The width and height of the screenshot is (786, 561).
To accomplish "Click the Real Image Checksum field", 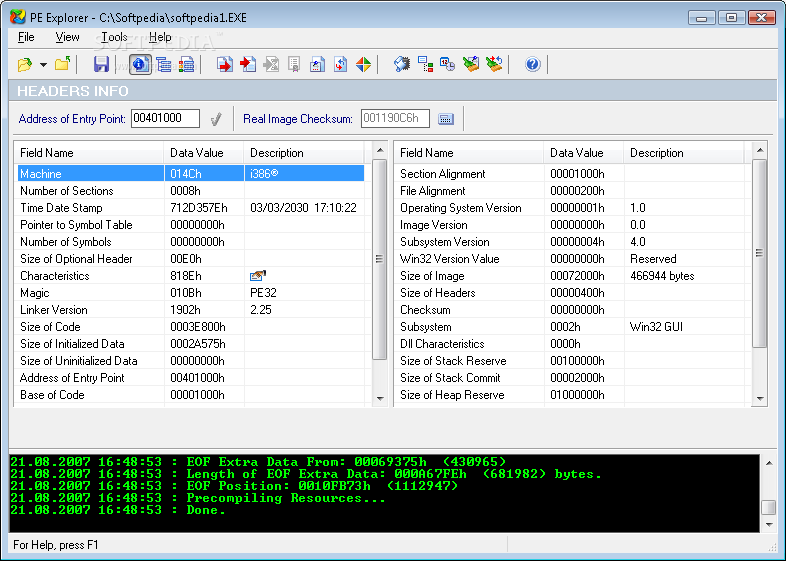I will coord(395,118).
